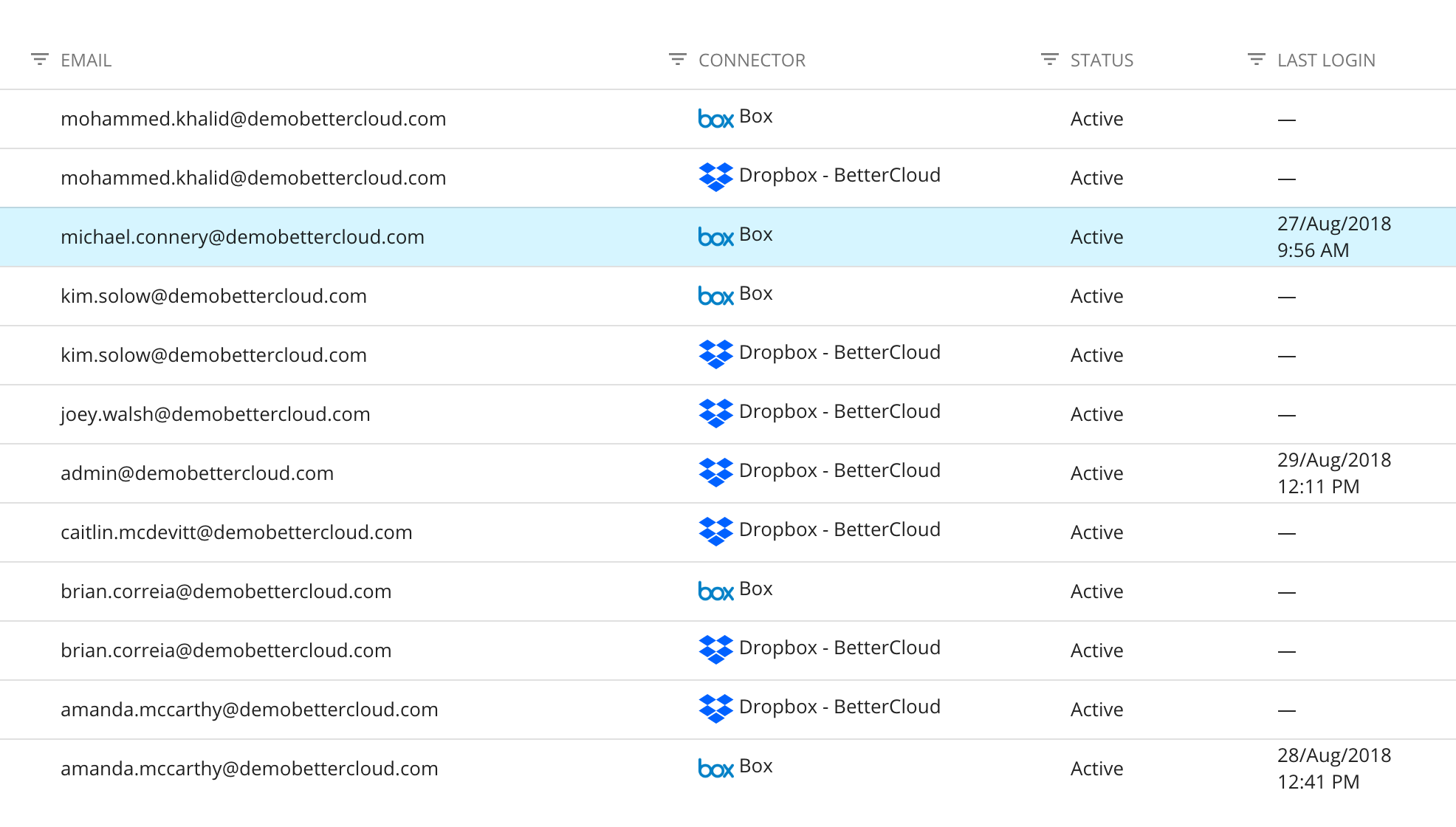Image resolution: width=1456 pixels, height=827 pixels.
Task: Select michael.connery@demobettercloud.com email
Action: 242,237
